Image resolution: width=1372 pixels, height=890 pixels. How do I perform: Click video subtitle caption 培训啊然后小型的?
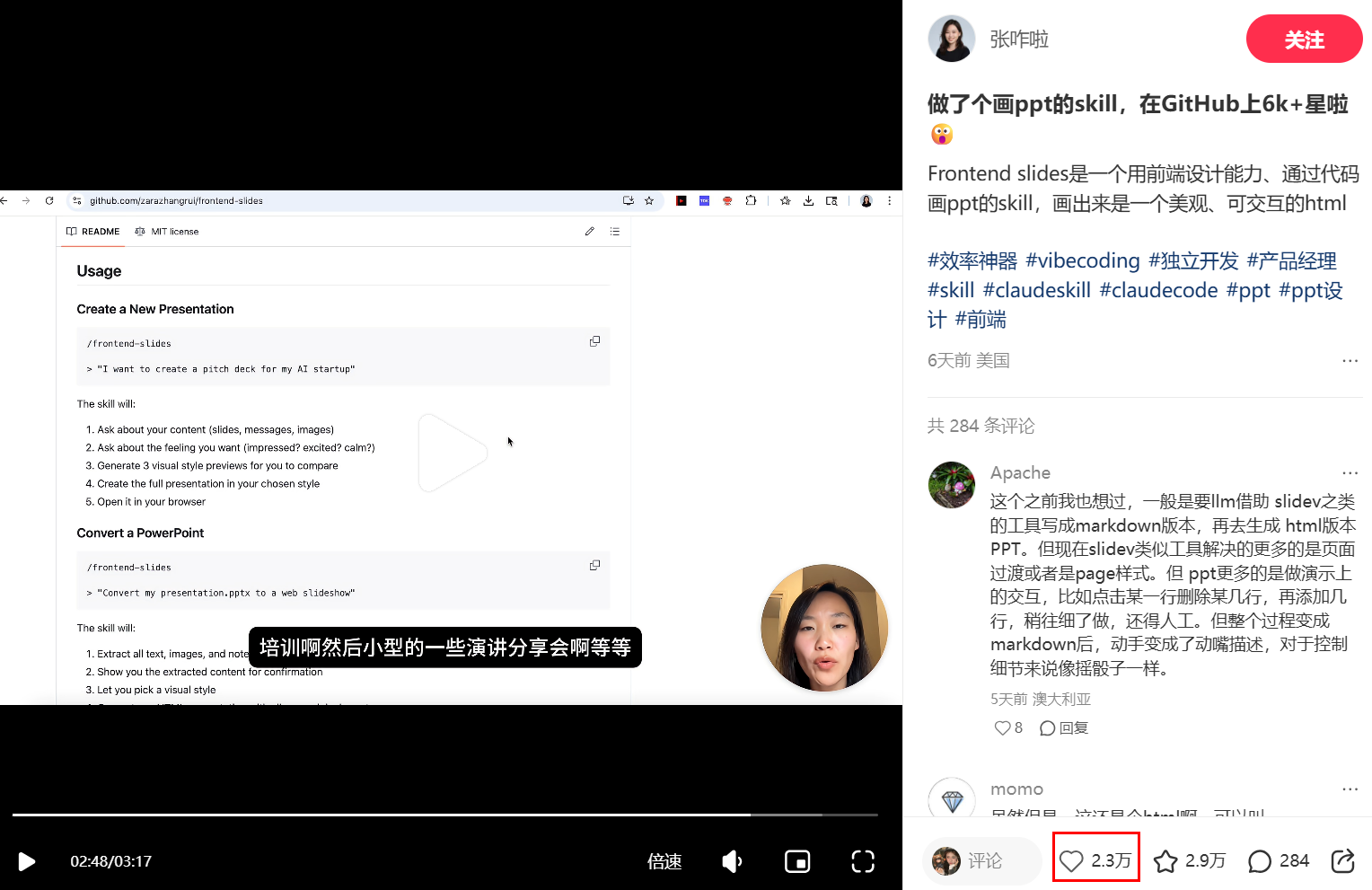coord(445,648)
